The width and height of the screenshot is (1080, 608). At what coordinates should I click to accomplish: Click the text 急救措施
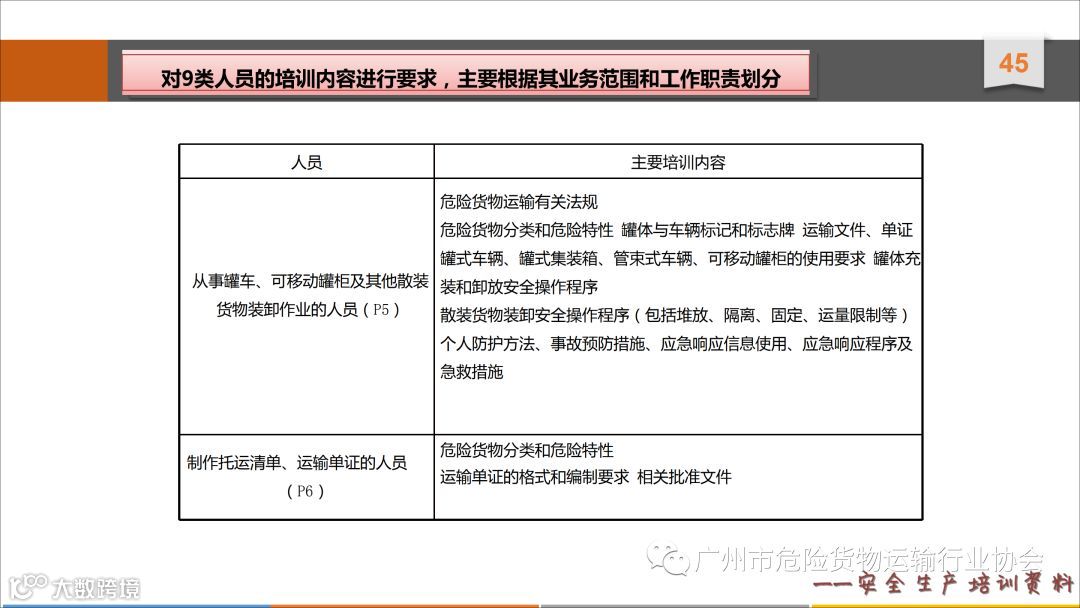[x=472, y=372]
